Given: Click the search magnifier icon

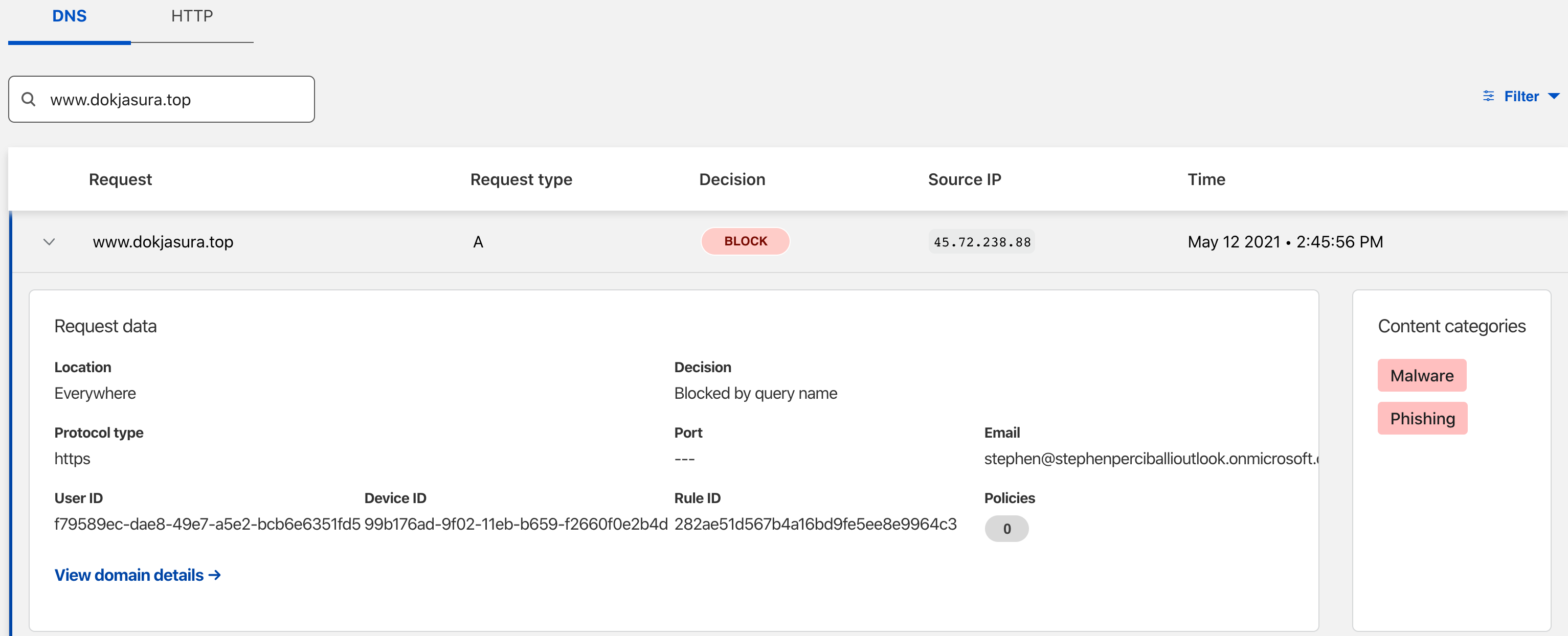Looking at the screenshot, I should pos(28,99).
